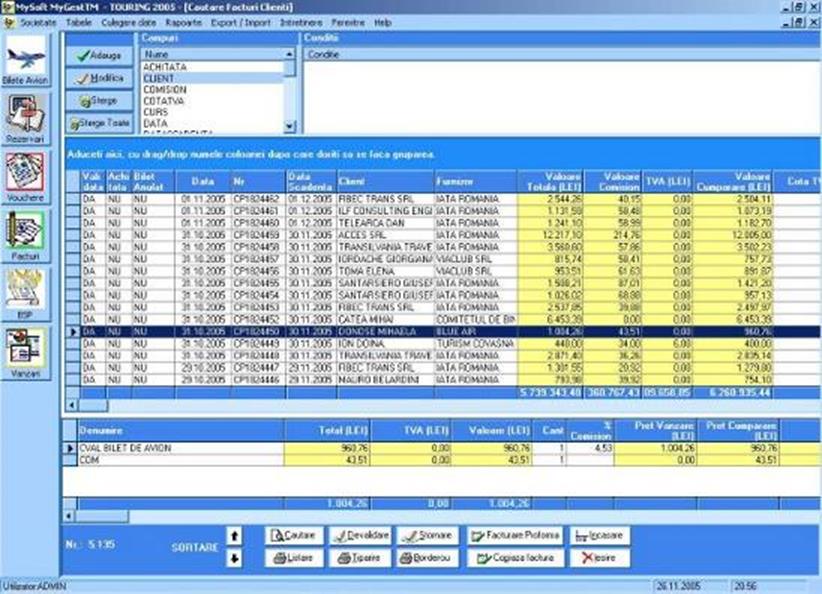
Task: Select invoice row CP1824462
Action: click(443, 199)
